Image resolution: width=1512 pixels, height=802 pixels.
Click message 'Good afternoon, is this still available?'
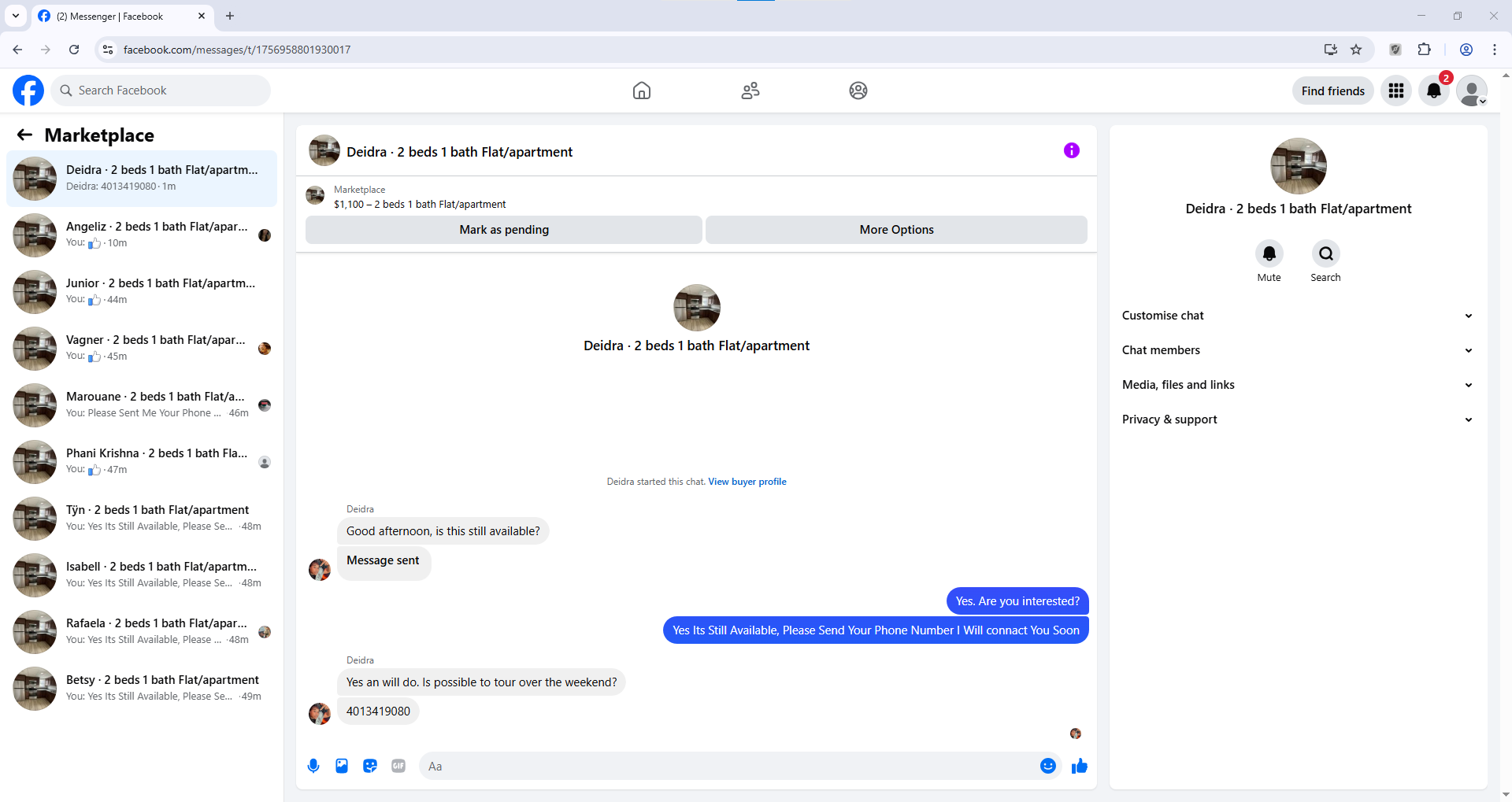(x=443, y=531)
